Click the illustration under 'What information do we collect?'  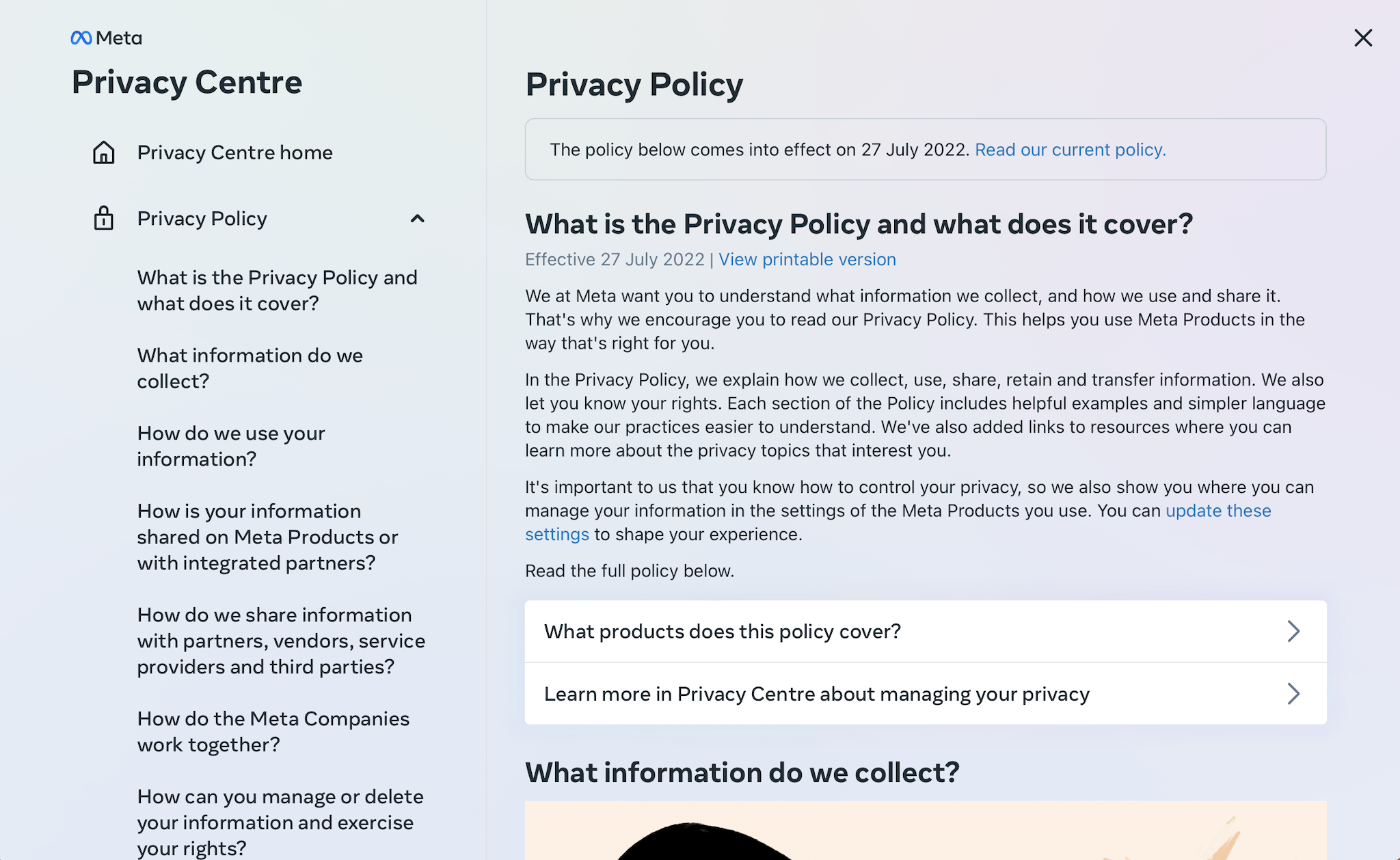[926, 831]
